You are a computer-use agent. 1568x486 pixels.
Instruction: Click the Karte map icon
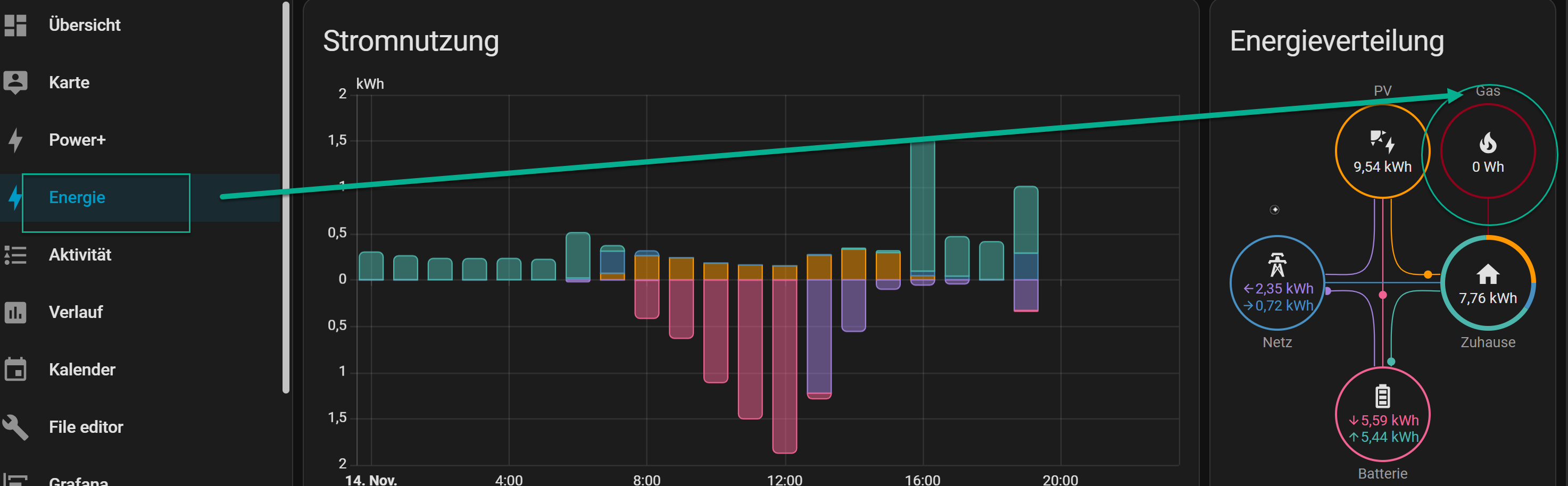click(15, 83)
